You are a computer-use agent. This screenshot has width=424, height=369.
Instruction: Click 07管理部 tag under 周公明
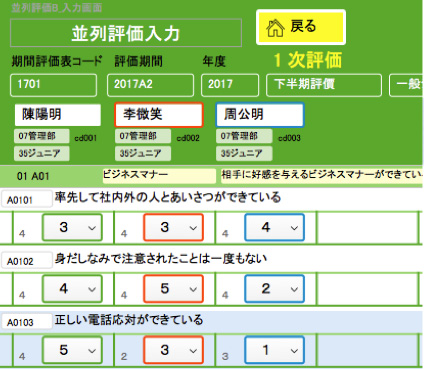pos(244,136)
